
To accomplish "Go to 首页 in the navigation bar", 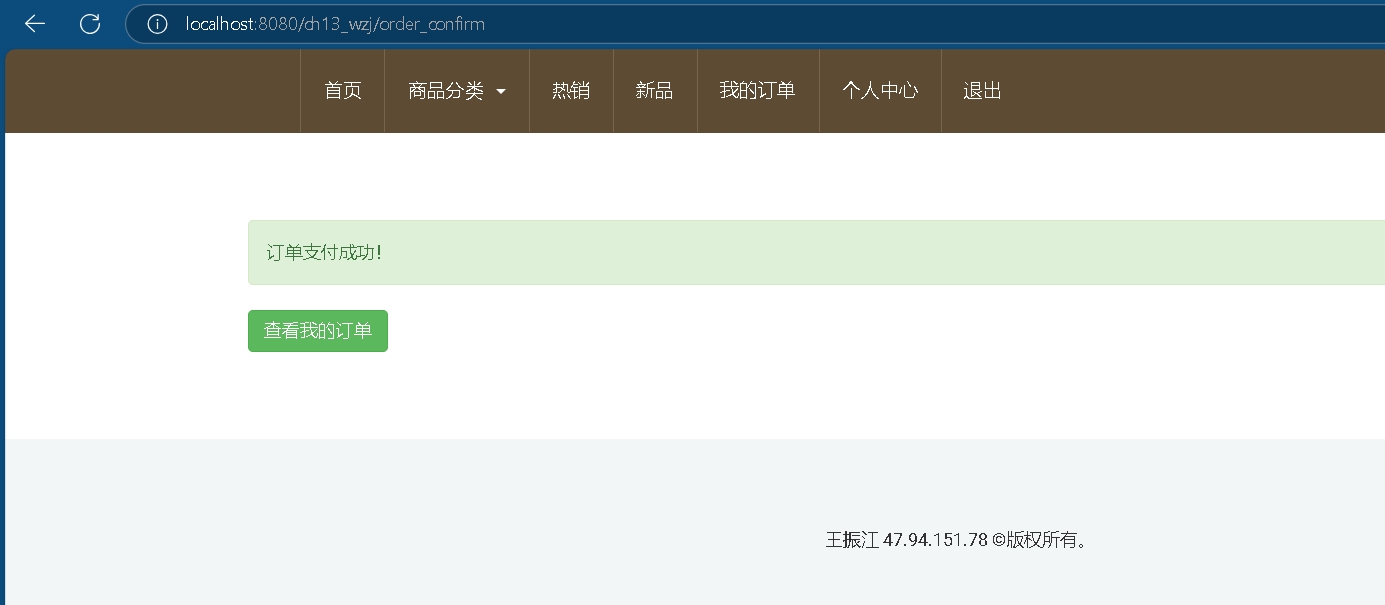I will [343, 91].
